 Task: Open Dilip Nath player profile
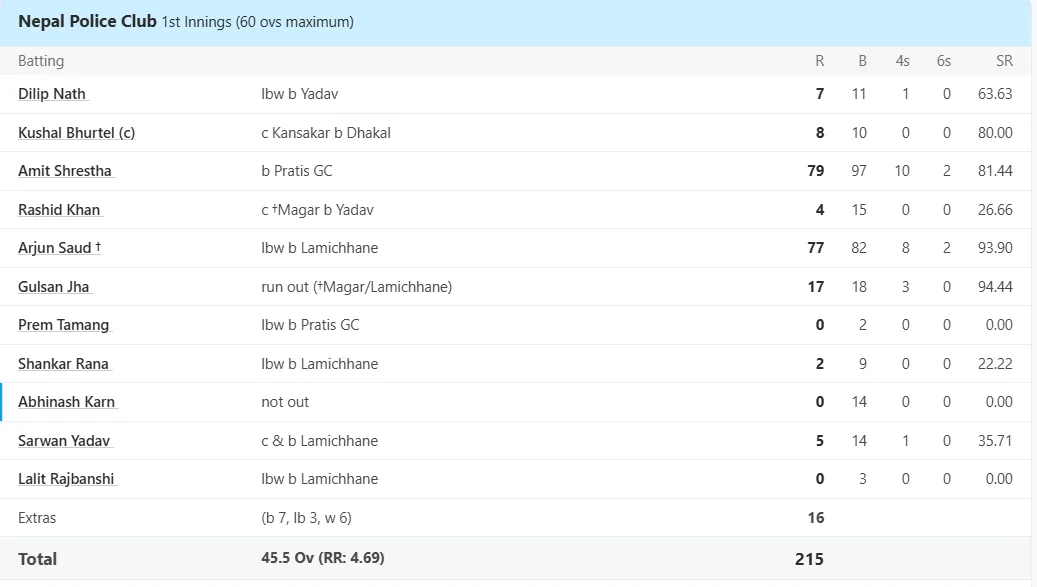52,94
